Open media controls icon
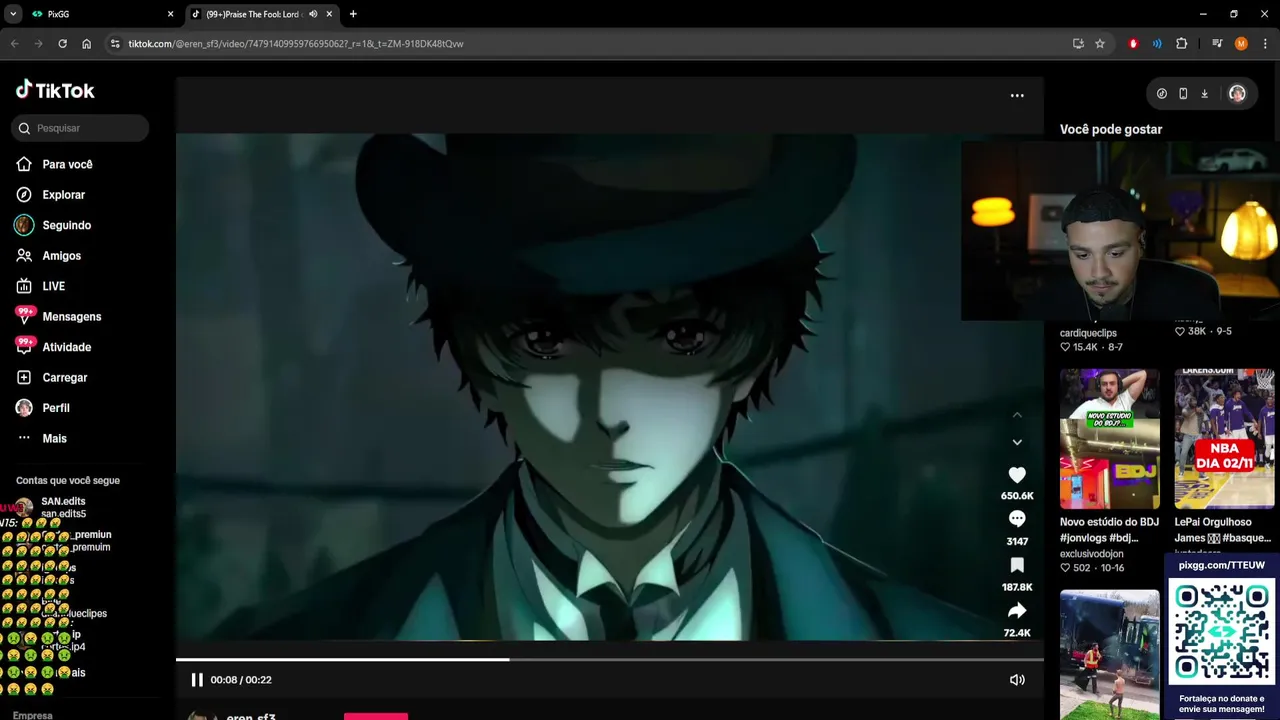This screenshot has width=1280, height=720. (1217, 44)
